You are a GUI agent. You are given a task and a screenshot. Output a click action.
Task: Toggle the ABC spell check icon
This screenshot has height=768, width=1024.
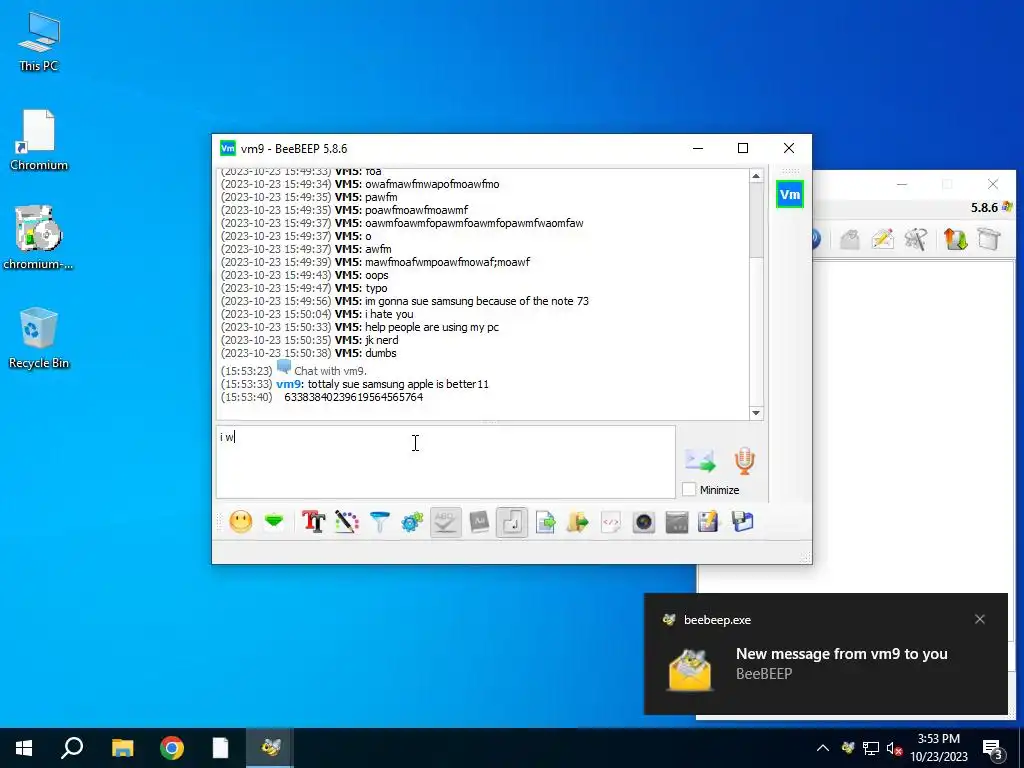pos(445,522)
